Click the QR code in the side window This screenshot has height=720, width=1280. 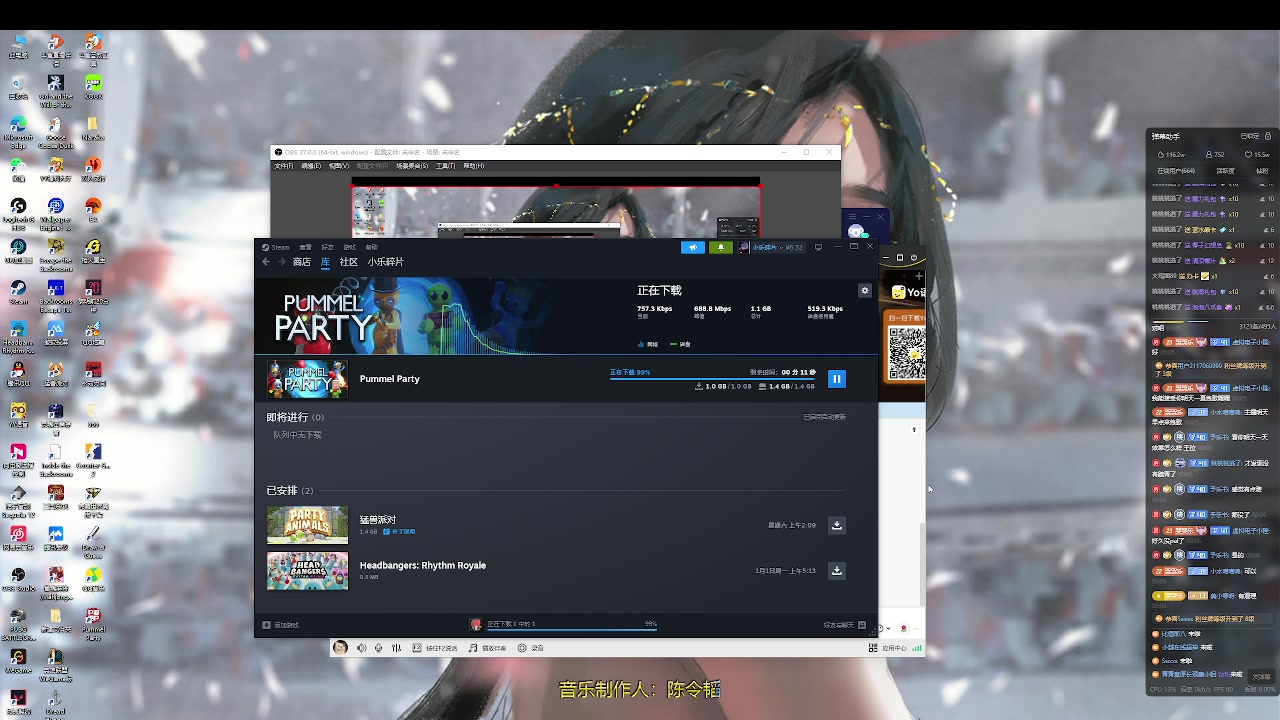coord(906,353)
